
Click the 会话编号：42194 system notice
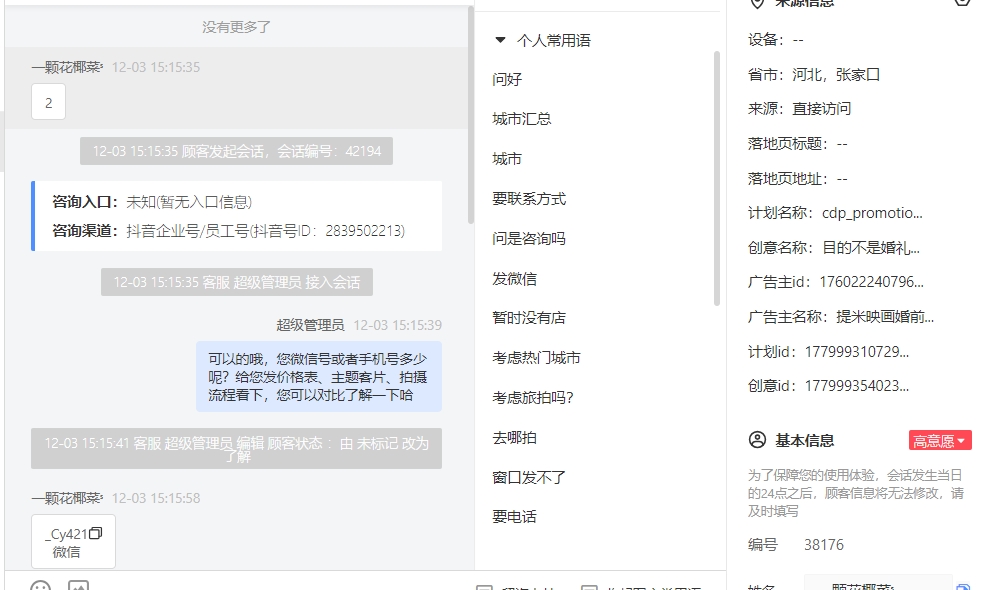coord(236,151)
